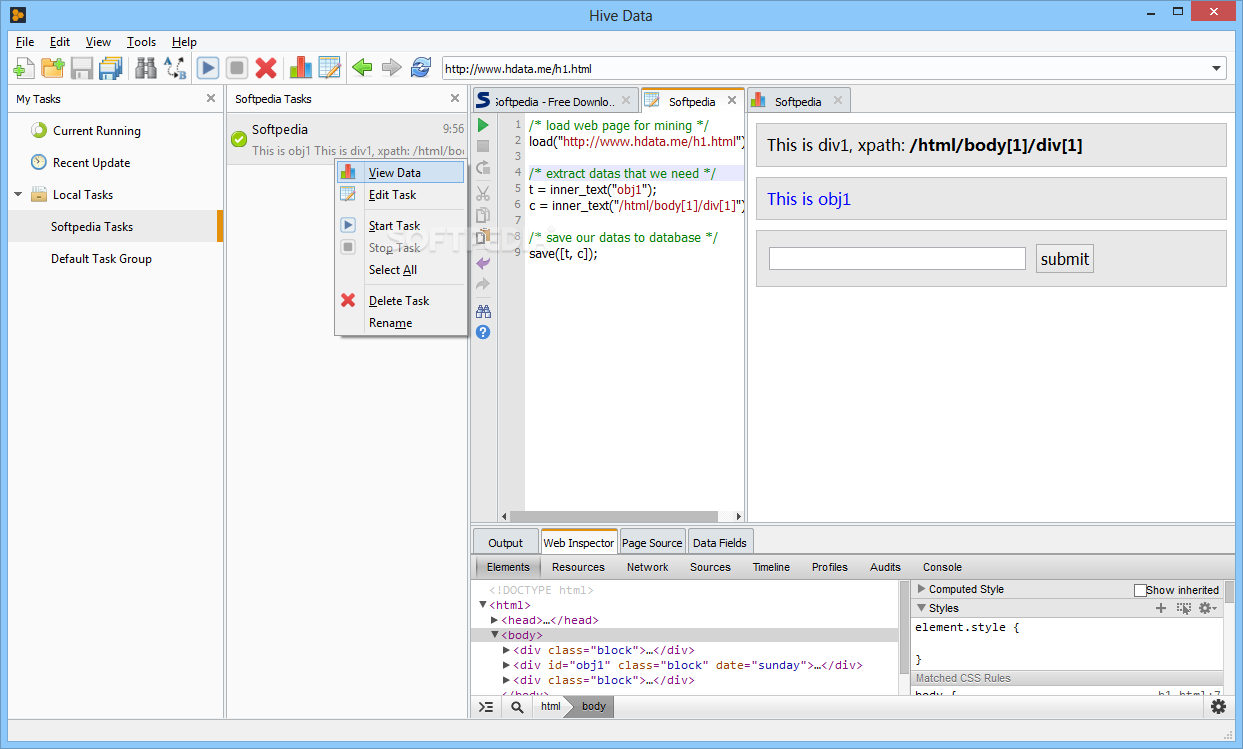Click the blue refresh page icon
This screenshot has width=1243, height=749.
tap(421, 68)
